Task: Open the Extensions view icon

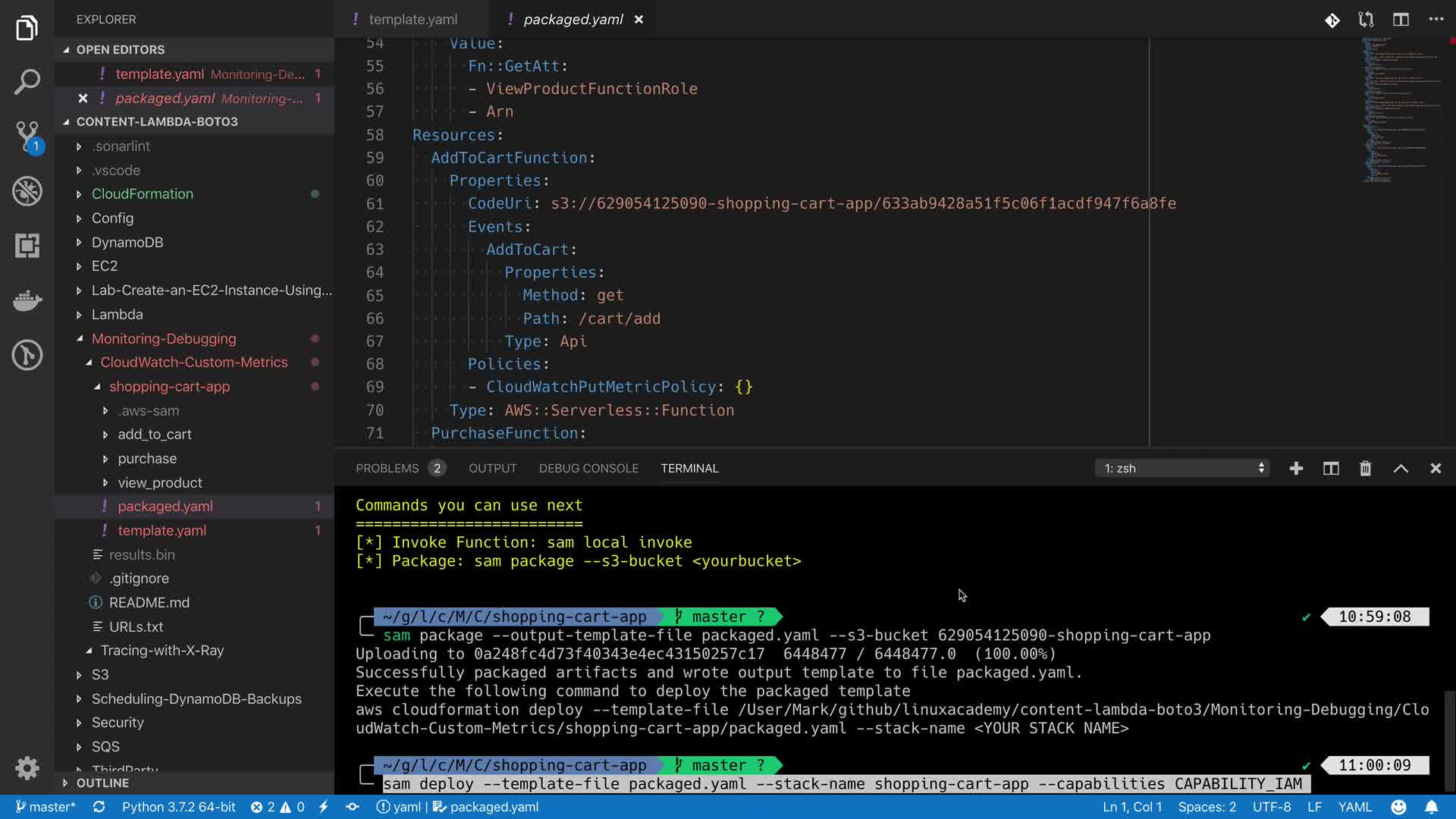Action: (x=27, y=246)
